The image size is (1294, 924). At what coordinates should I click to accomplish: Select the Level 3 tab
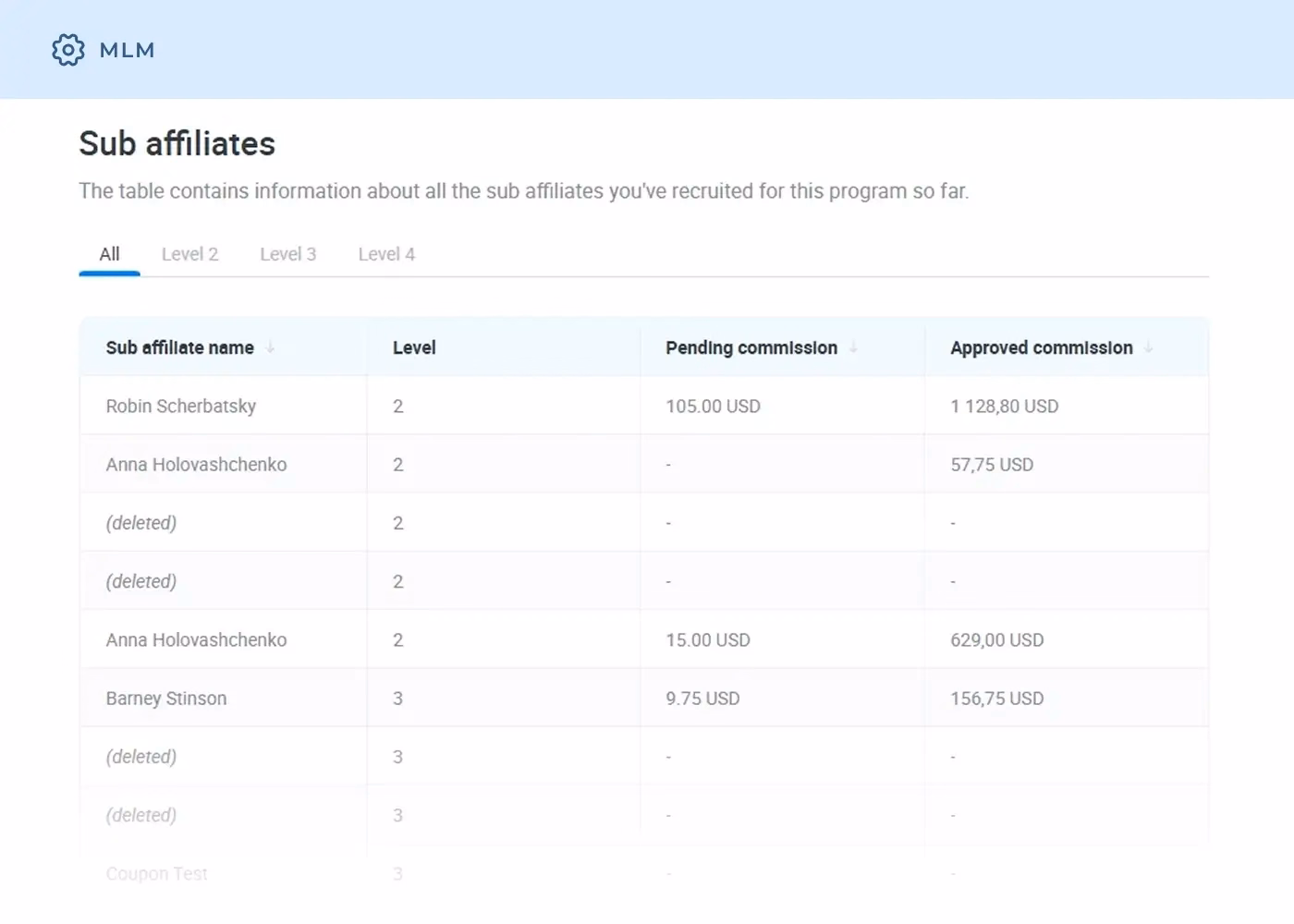287,254
